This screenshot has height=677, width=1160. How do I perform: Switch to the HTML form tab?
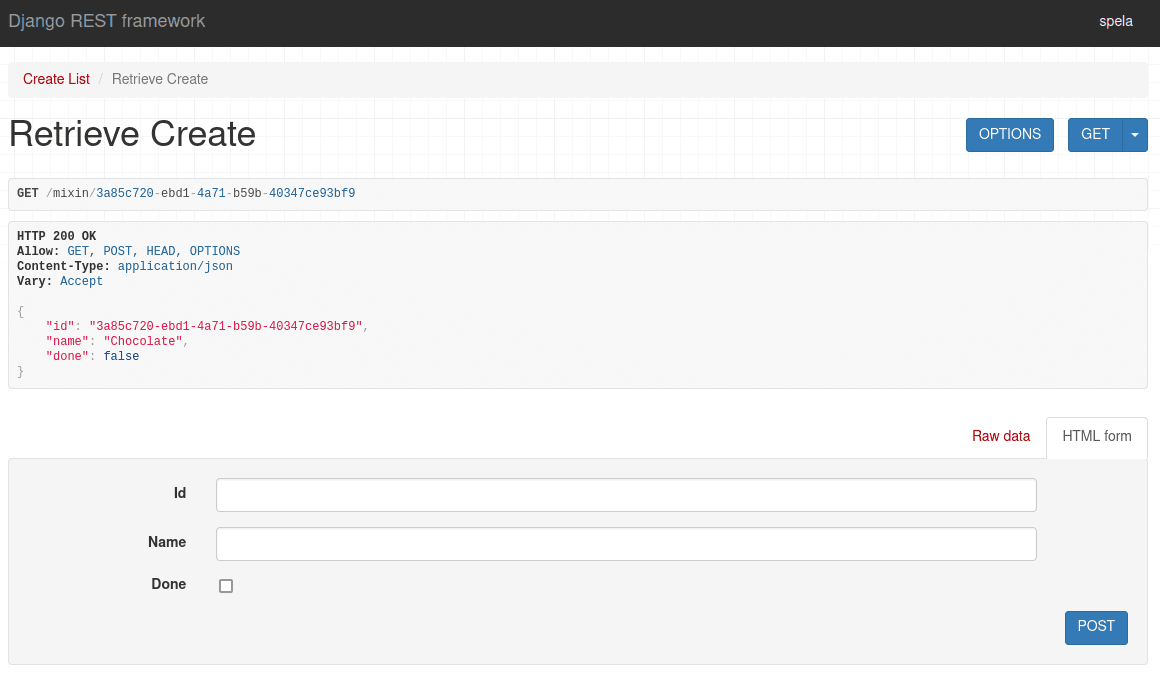(1097, 437)
